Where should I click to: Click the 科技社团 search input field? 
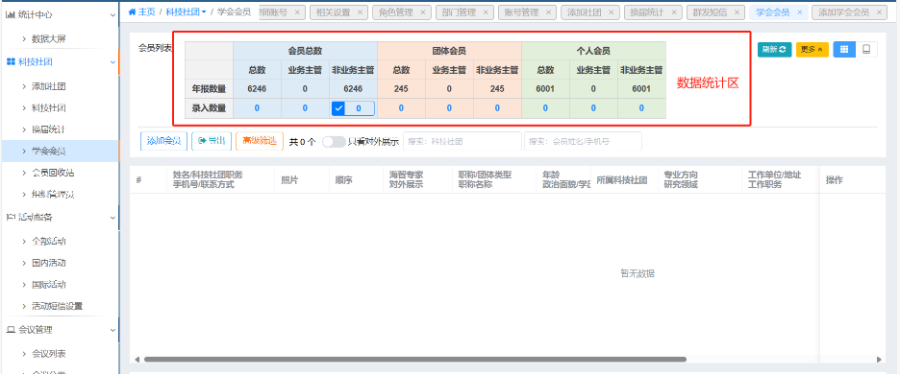pos(462,141)
